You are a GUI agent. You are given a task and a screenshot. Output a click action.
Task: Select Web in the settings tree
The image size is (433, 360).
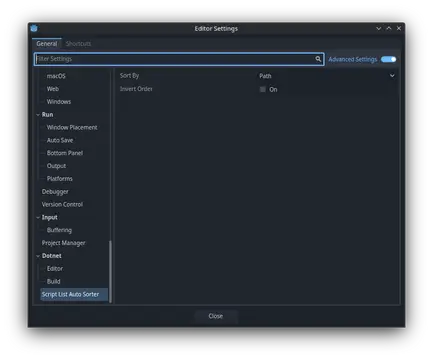(53, 89)
